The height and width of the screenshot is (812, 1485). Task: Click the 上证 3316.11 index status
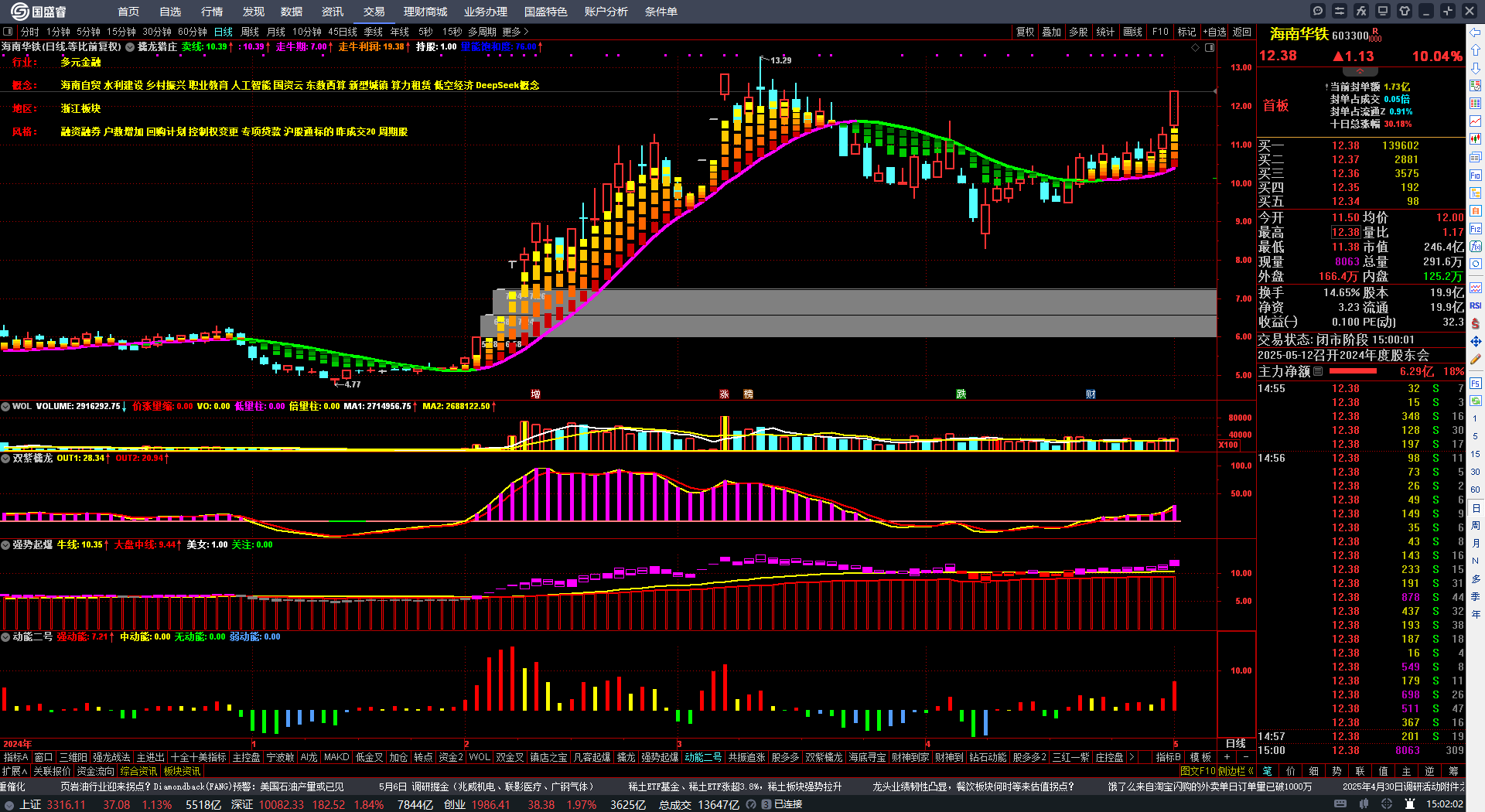pyautogui.click(x=53, y=804)
